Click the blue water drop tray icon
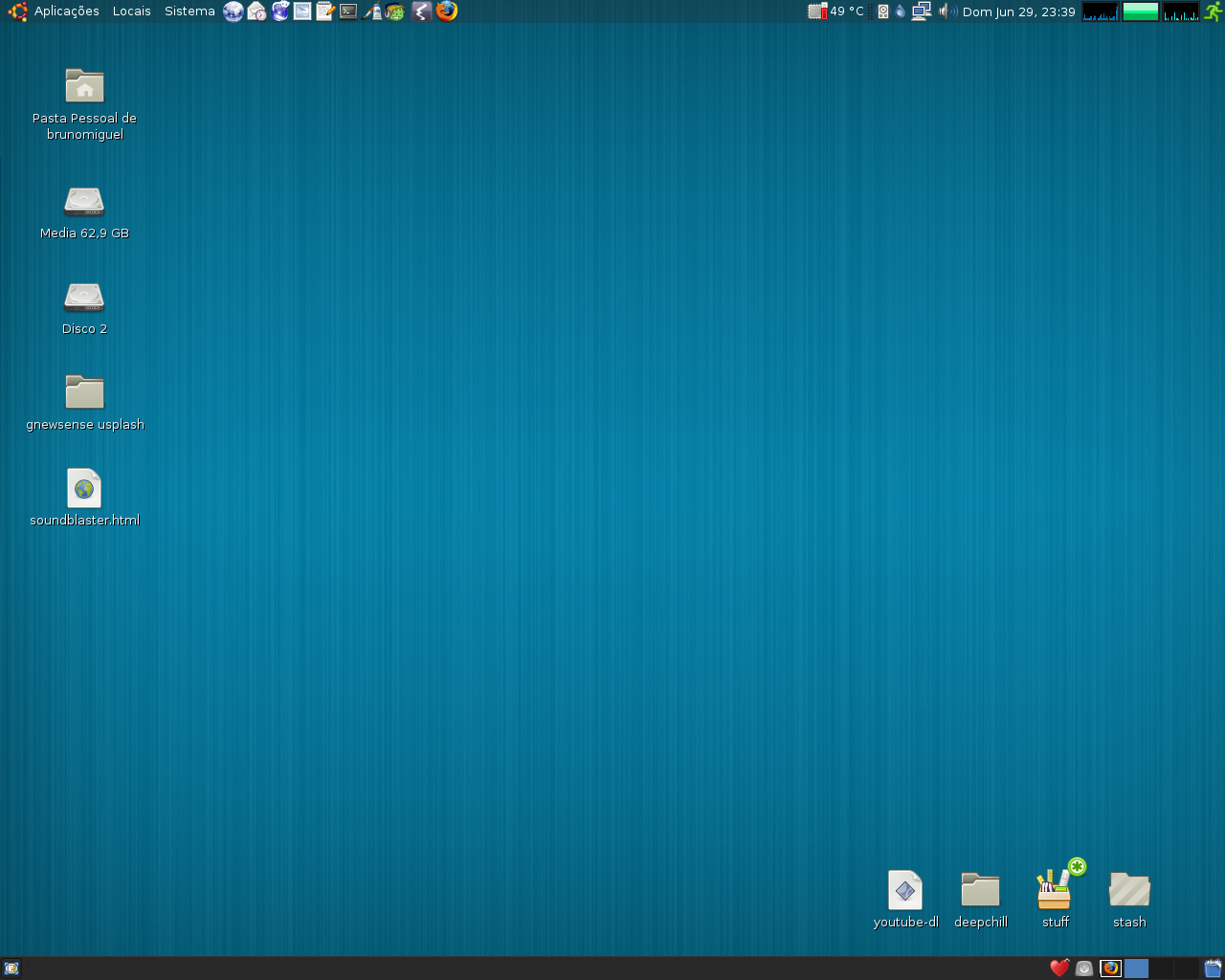 pos(901,11)
